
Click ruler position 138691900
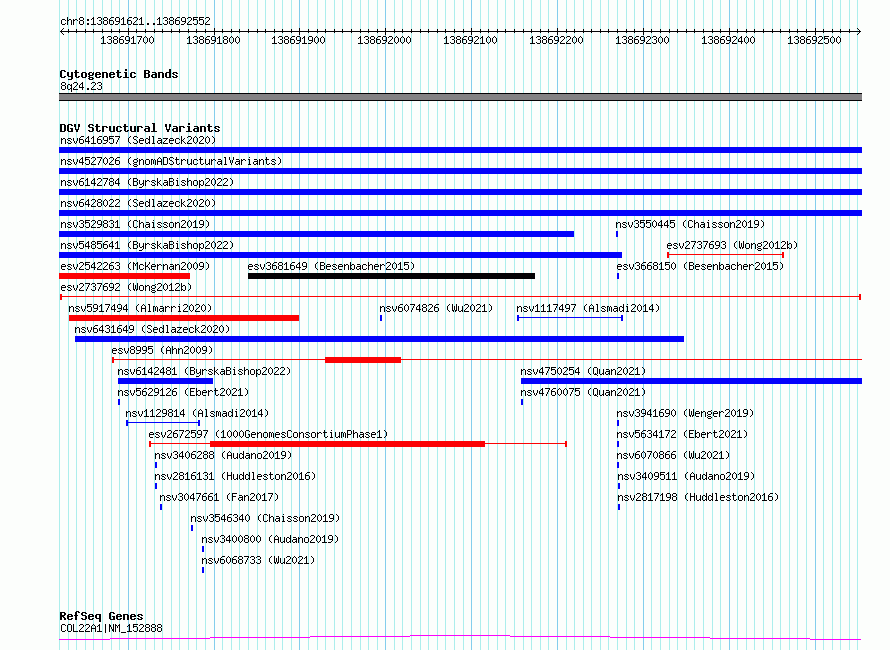point(298,40)
